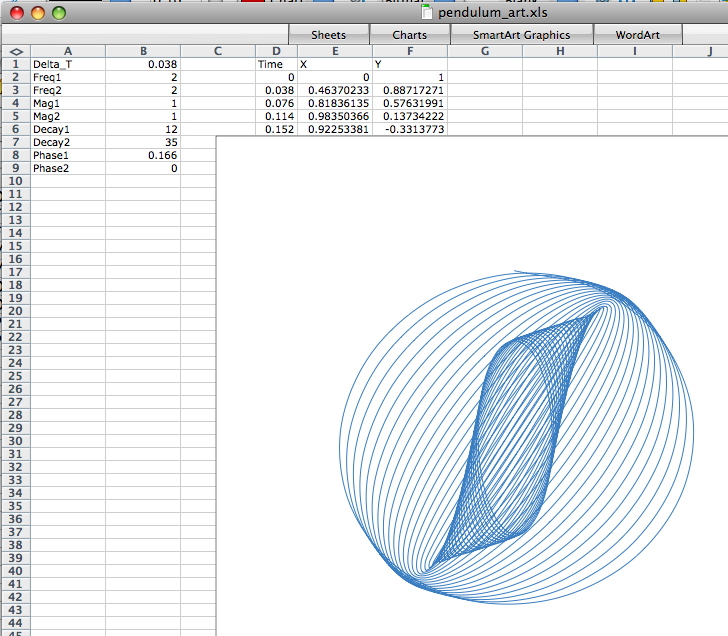Select column E header

tap(335, 51)
